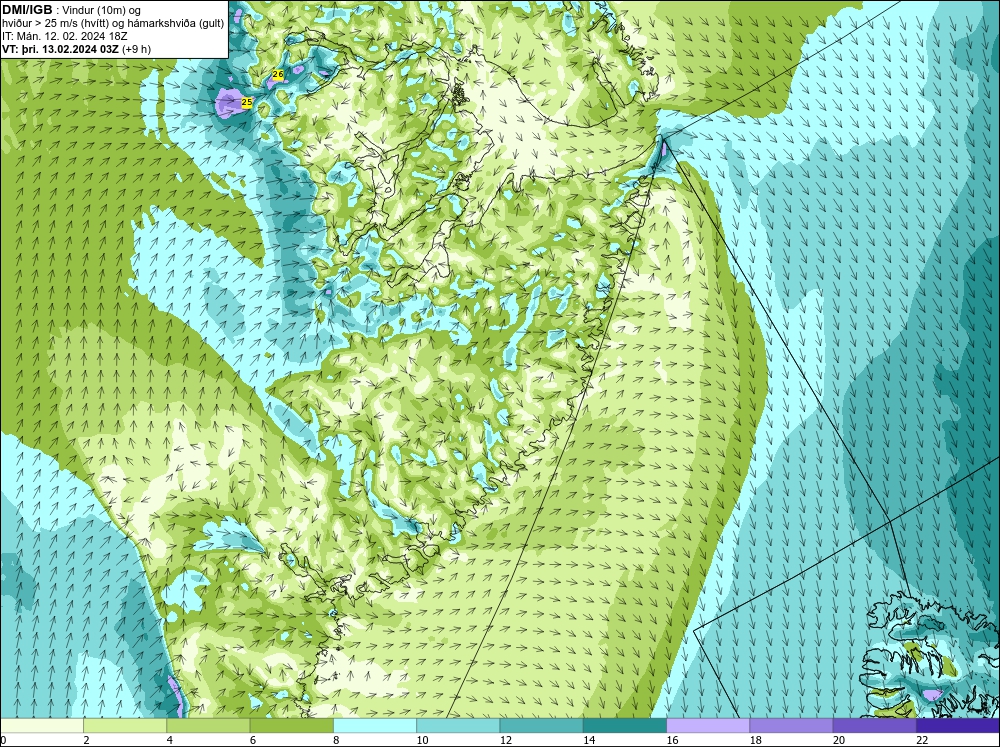
Task: Pick the 2–4 m/s color band
Action: coord(125,725)
